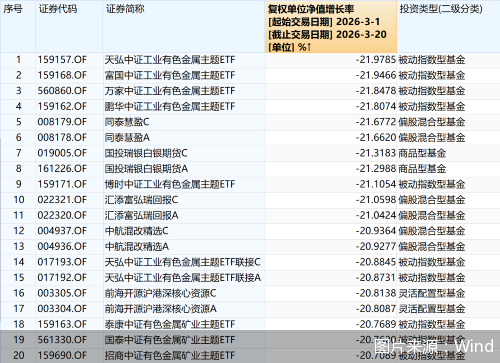
Task: Select code cell 008178.OF
Action: coord(62,138)
